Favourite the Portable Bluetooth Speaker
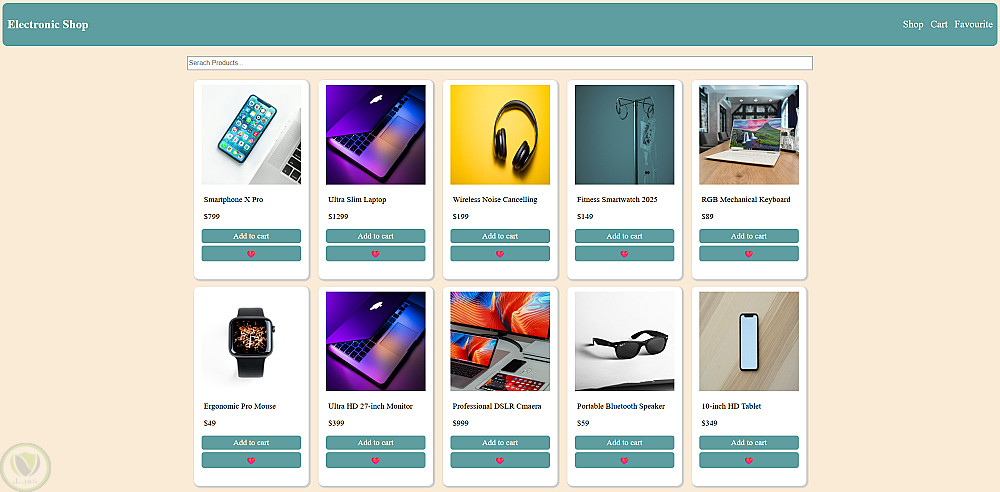Viewport: 1000px width, 492px height. [x=624, y=460]
